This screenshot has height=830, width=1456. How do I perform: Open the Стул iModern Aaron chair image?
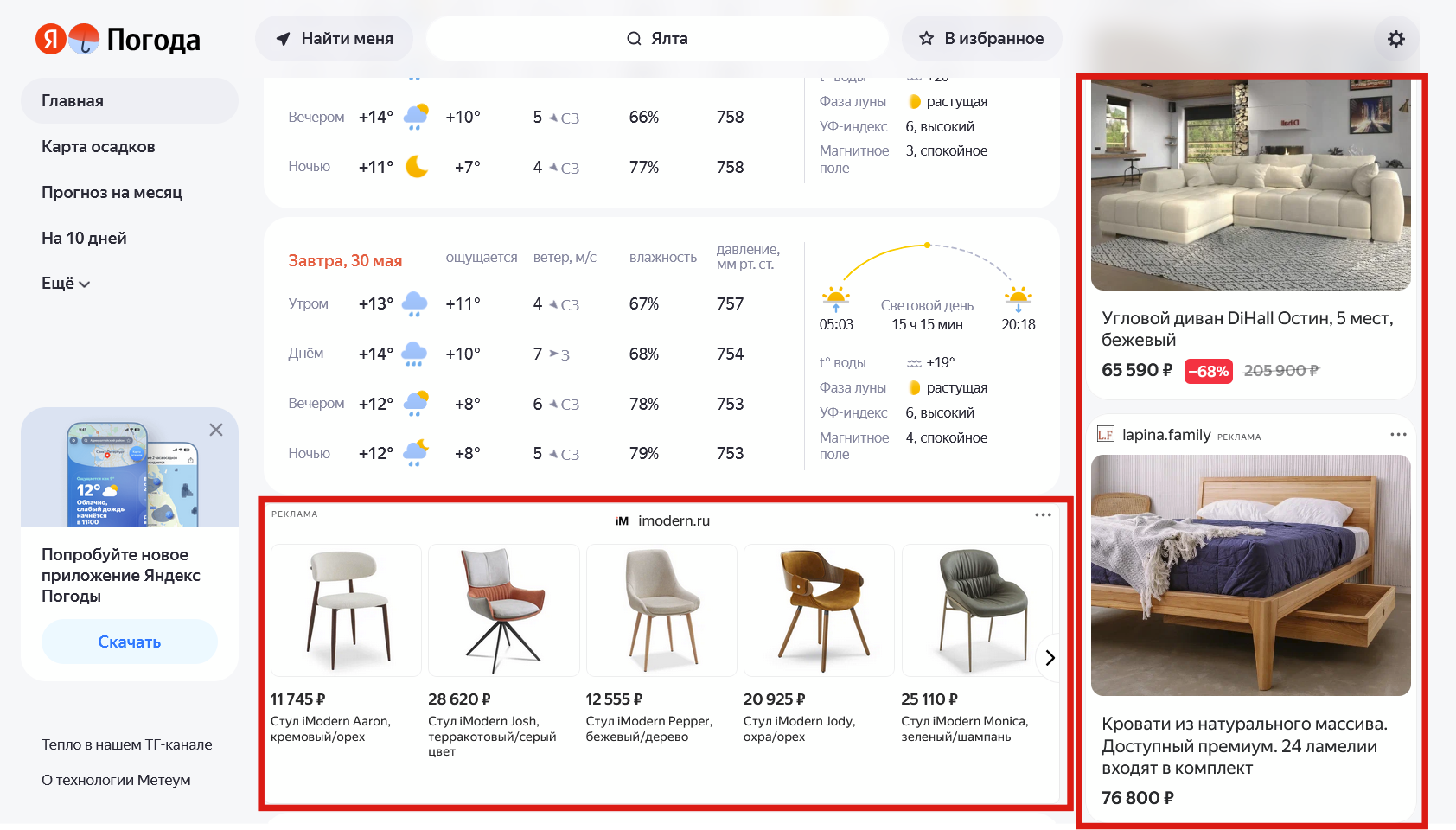[x=346, y=610]
